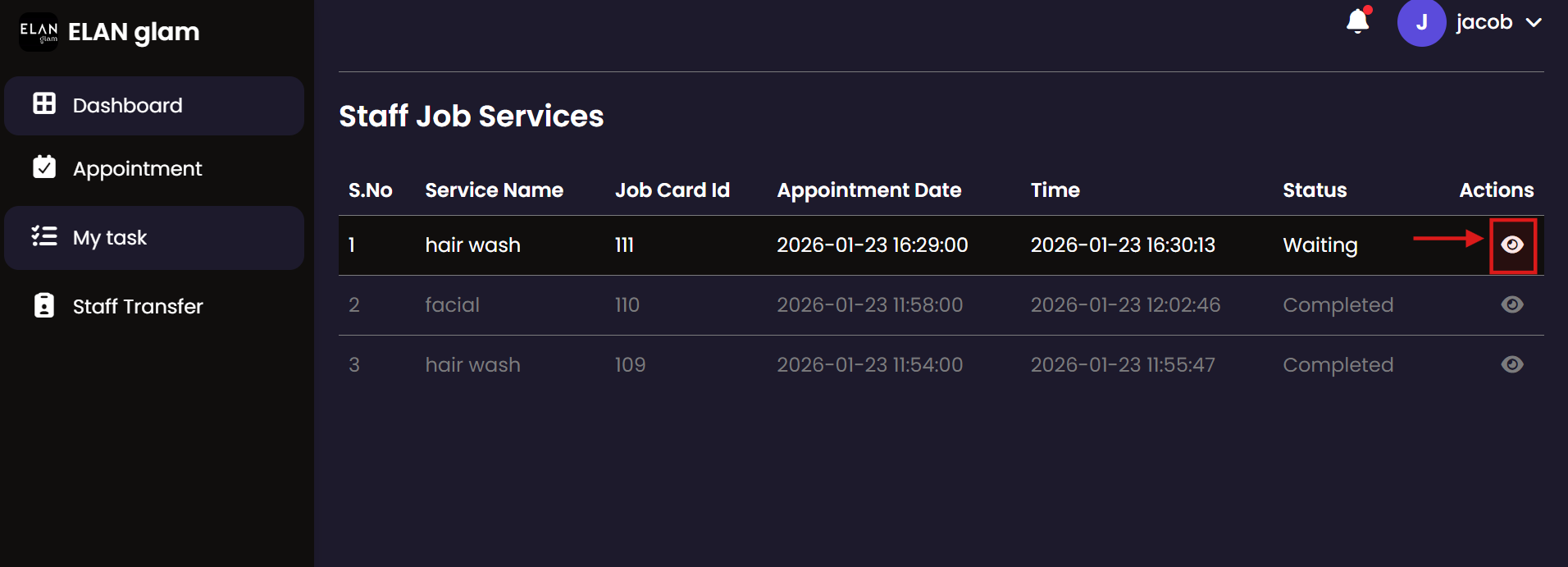The image size is (1568, 567).
Task: View details of facial job 110
Action: [1512, 304]
